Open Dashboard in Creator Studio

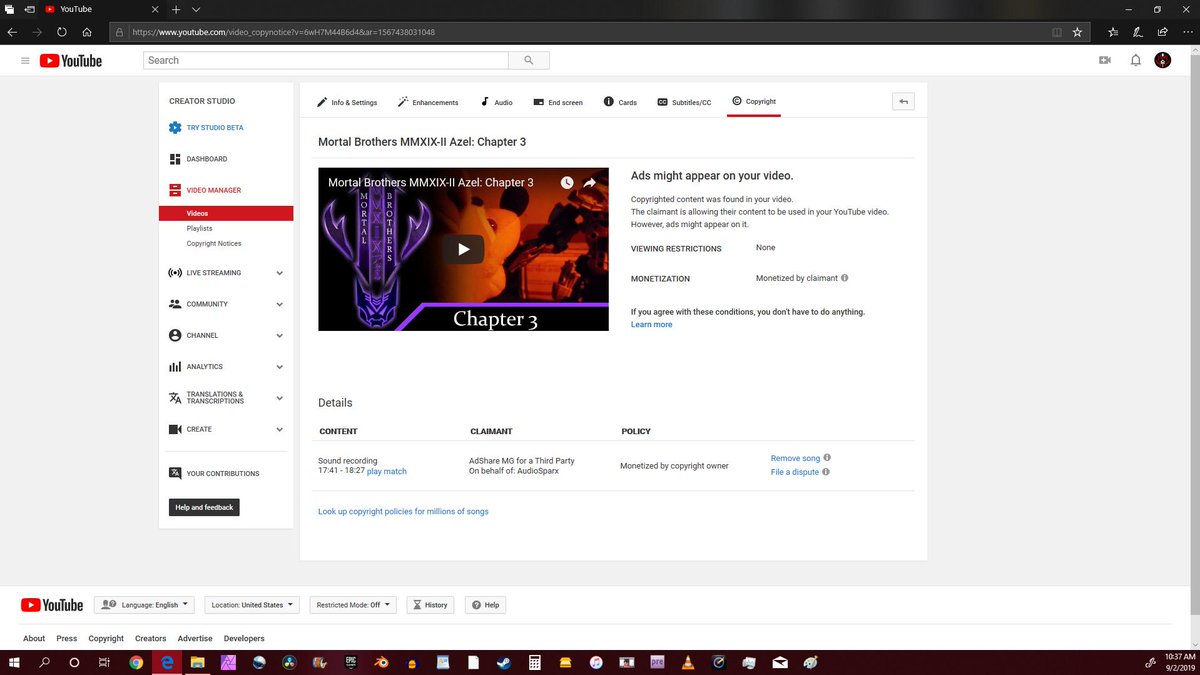point(198,159)
